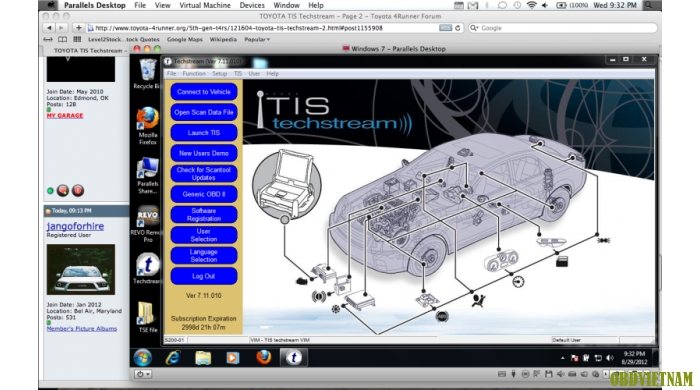Click the Connect to Vehicle button
700x390 pixels.
204,92
